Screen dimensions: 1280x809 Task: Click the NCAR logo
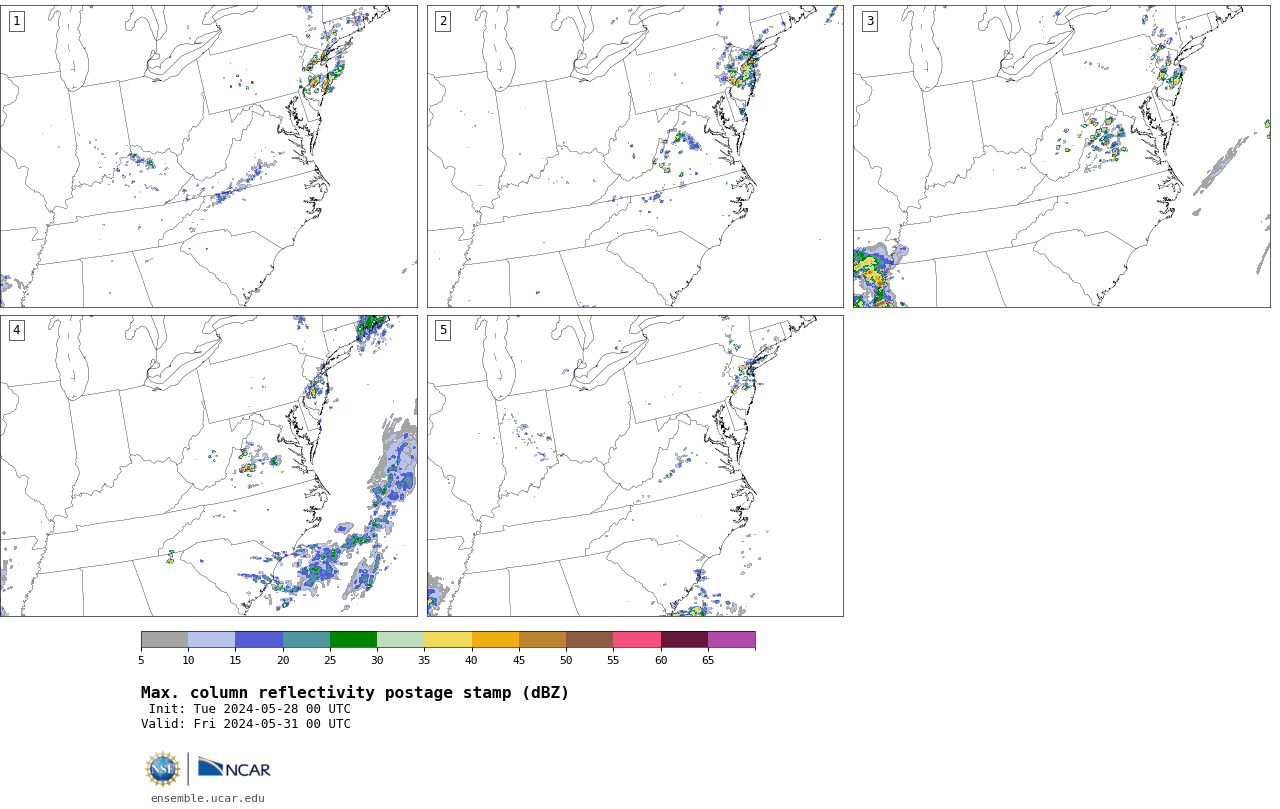(234, 768)
